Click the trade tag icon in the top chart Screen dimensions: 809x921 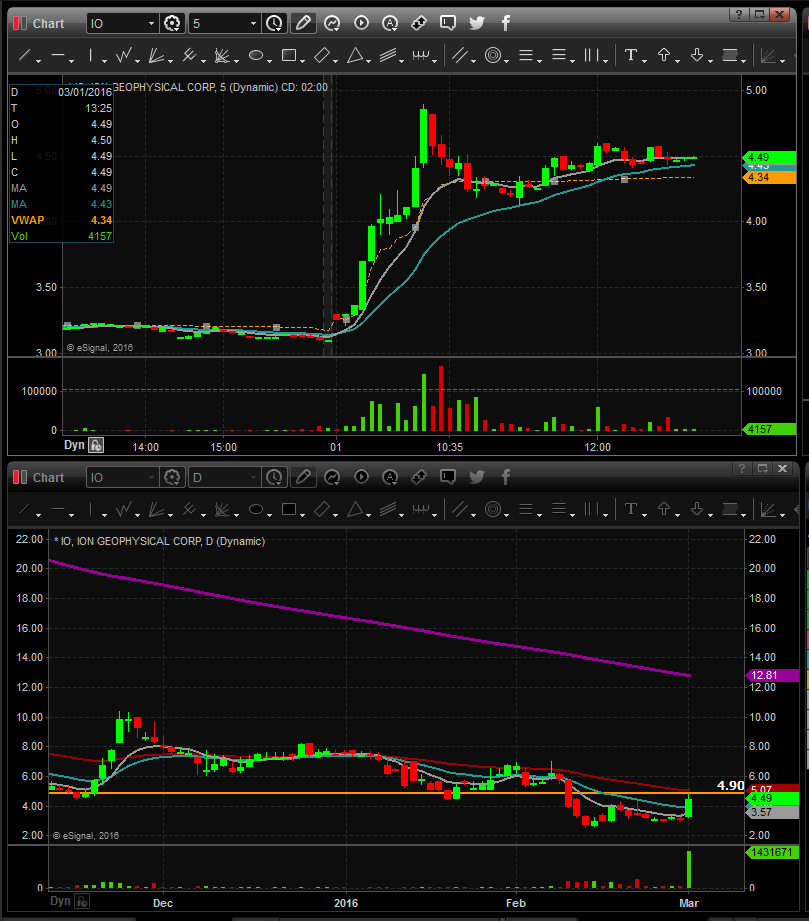click(x=418, y=23)
